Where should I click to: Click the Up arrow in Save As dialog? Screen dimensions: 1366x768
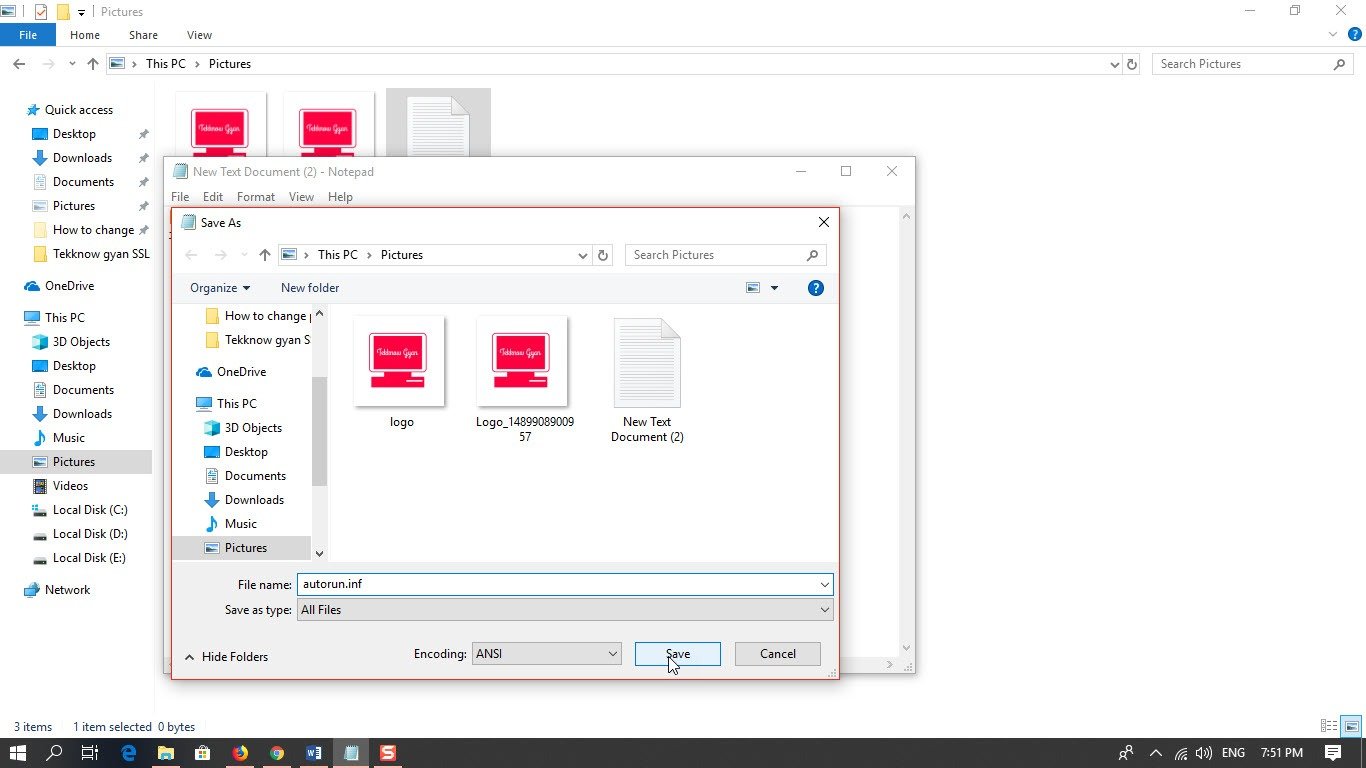coord(265,255)
